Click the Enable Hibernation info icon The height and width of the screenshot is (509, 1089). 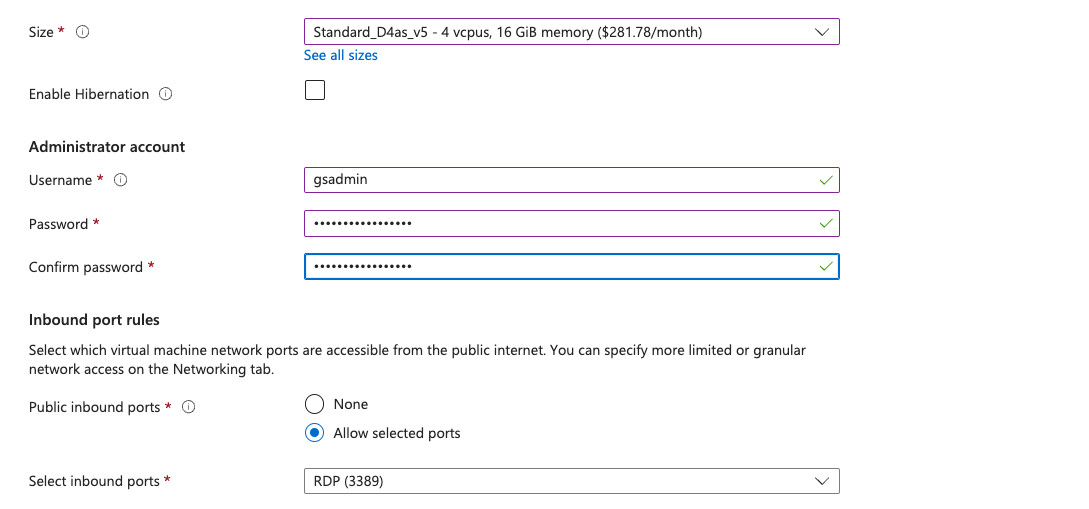coord(166,94)
